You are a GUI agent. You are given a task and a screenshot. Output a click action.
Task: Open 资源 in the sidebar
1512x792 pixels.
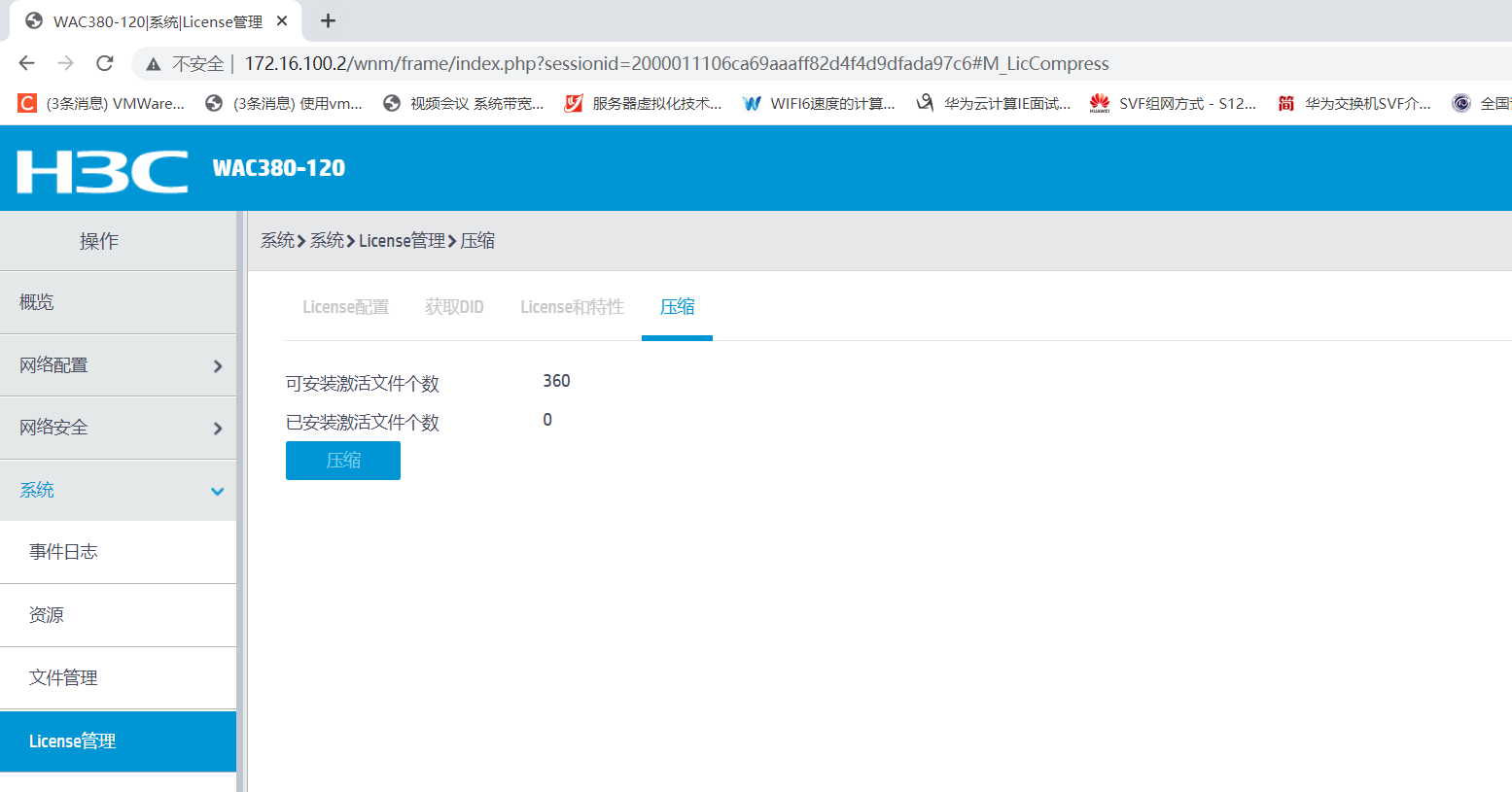[x=118, y=615]
